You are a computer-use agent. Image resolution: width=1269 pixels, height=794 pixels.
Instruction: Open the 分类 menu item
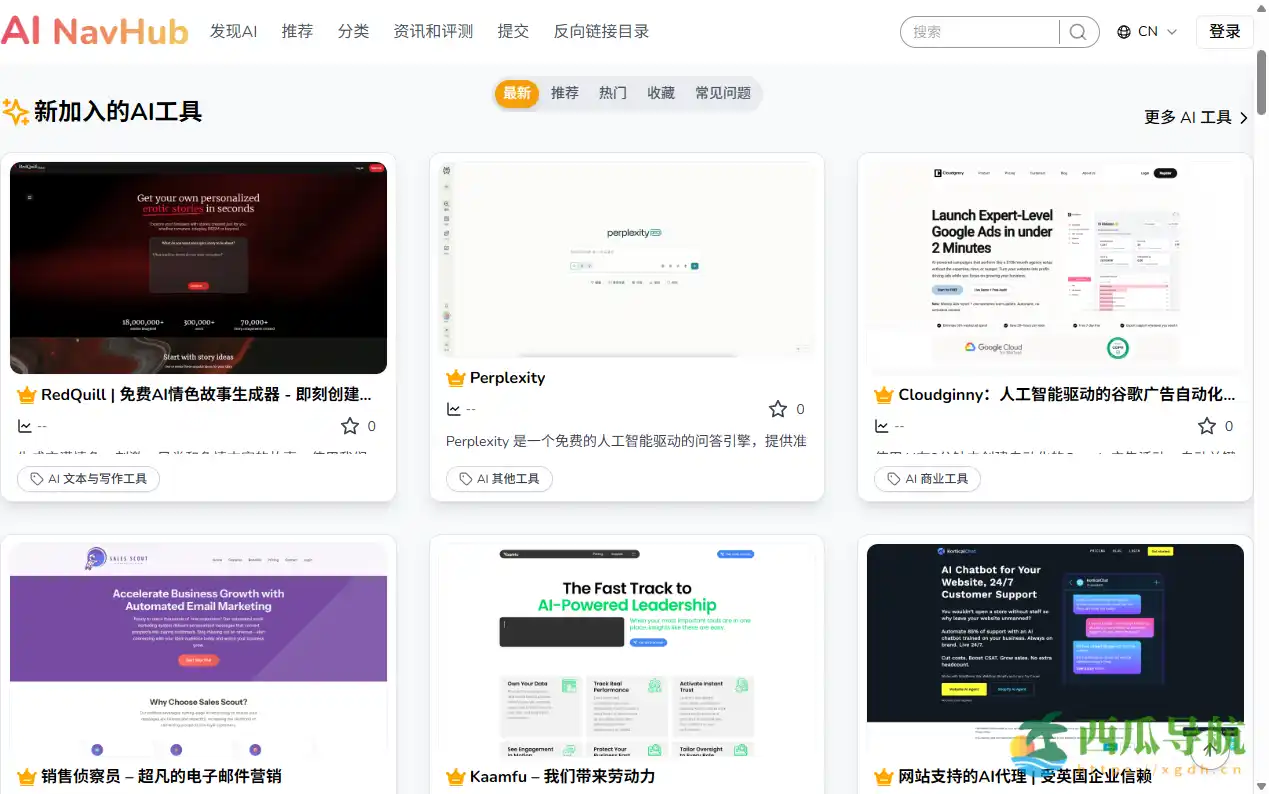(352, 31)
